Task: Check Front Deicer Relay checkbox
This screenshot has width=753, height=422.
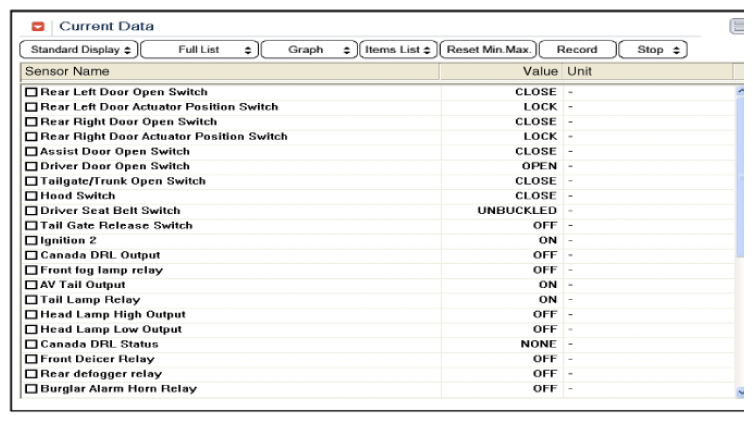Action: 31,359
